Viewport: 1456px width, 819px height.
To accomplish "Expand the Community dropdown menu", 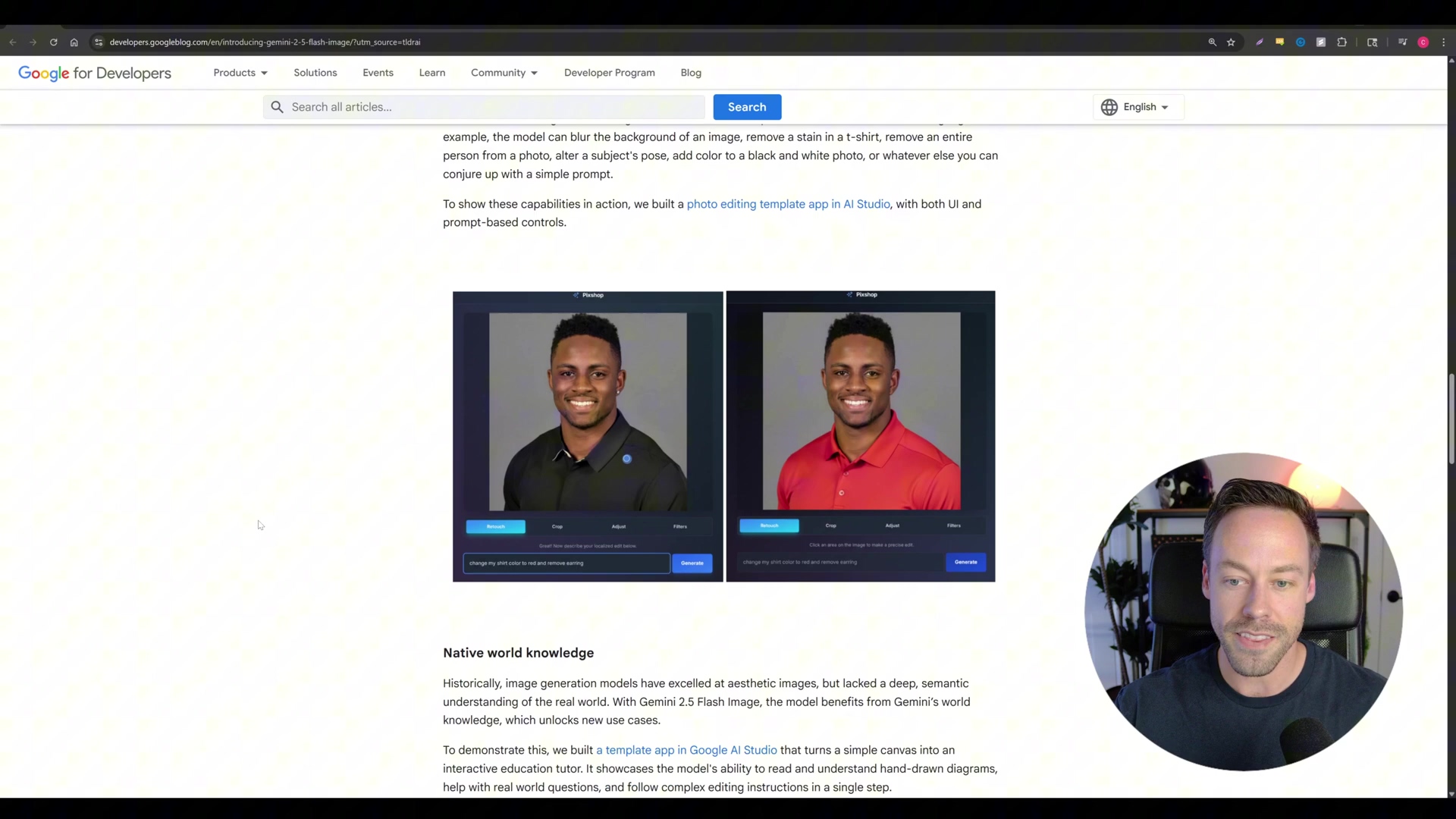I will [504, 73].
